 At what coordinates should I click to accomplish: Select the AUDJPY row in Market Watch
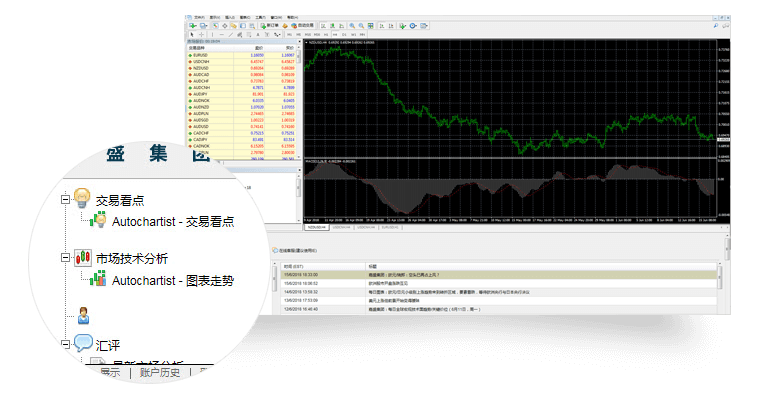pyautogui.click(x=242, y=94)
